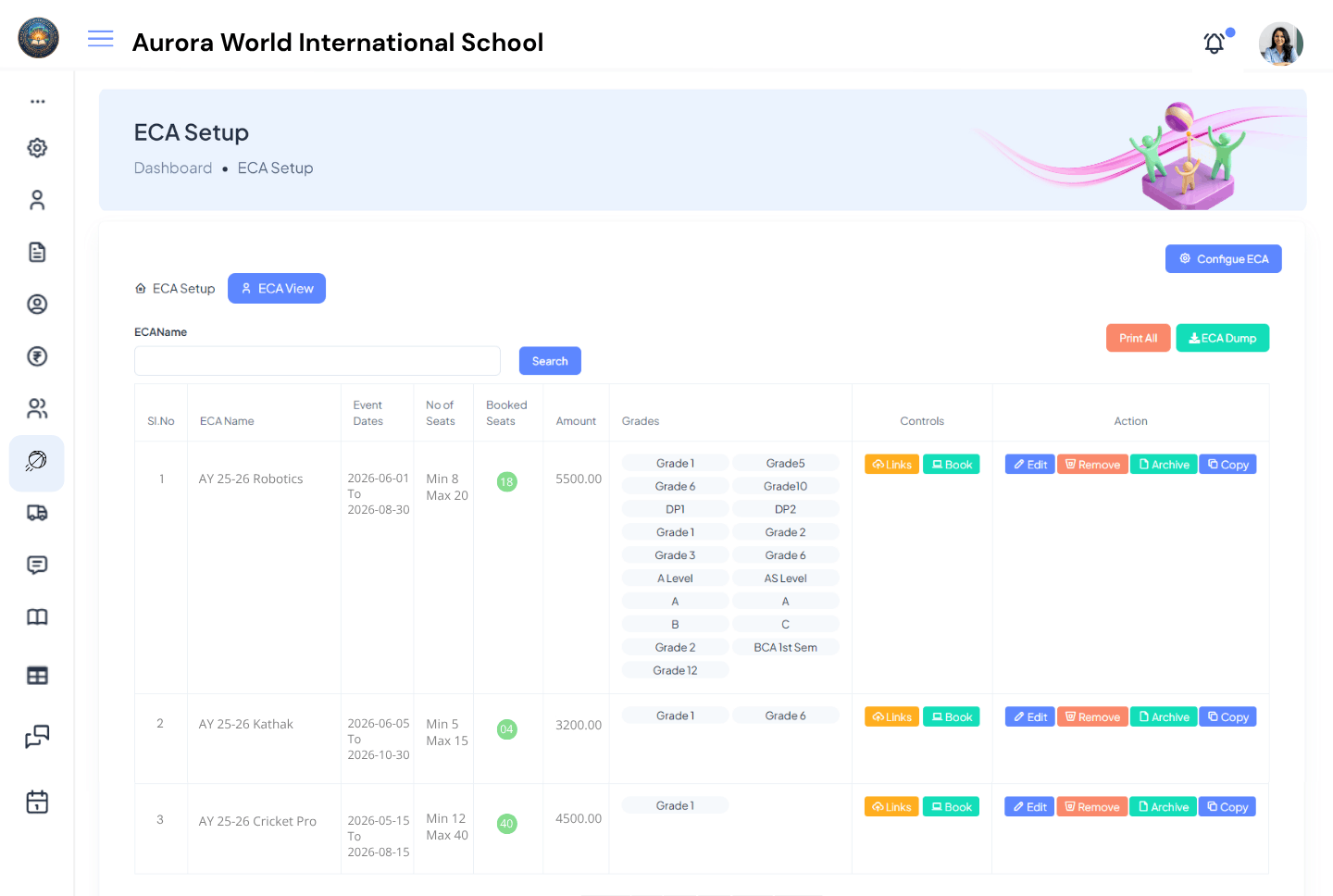The image size is (1333, 896).
Task: Expand the ellipsis menu atop the sidebar
Action: pyautogui.click(x=37, y=100)
